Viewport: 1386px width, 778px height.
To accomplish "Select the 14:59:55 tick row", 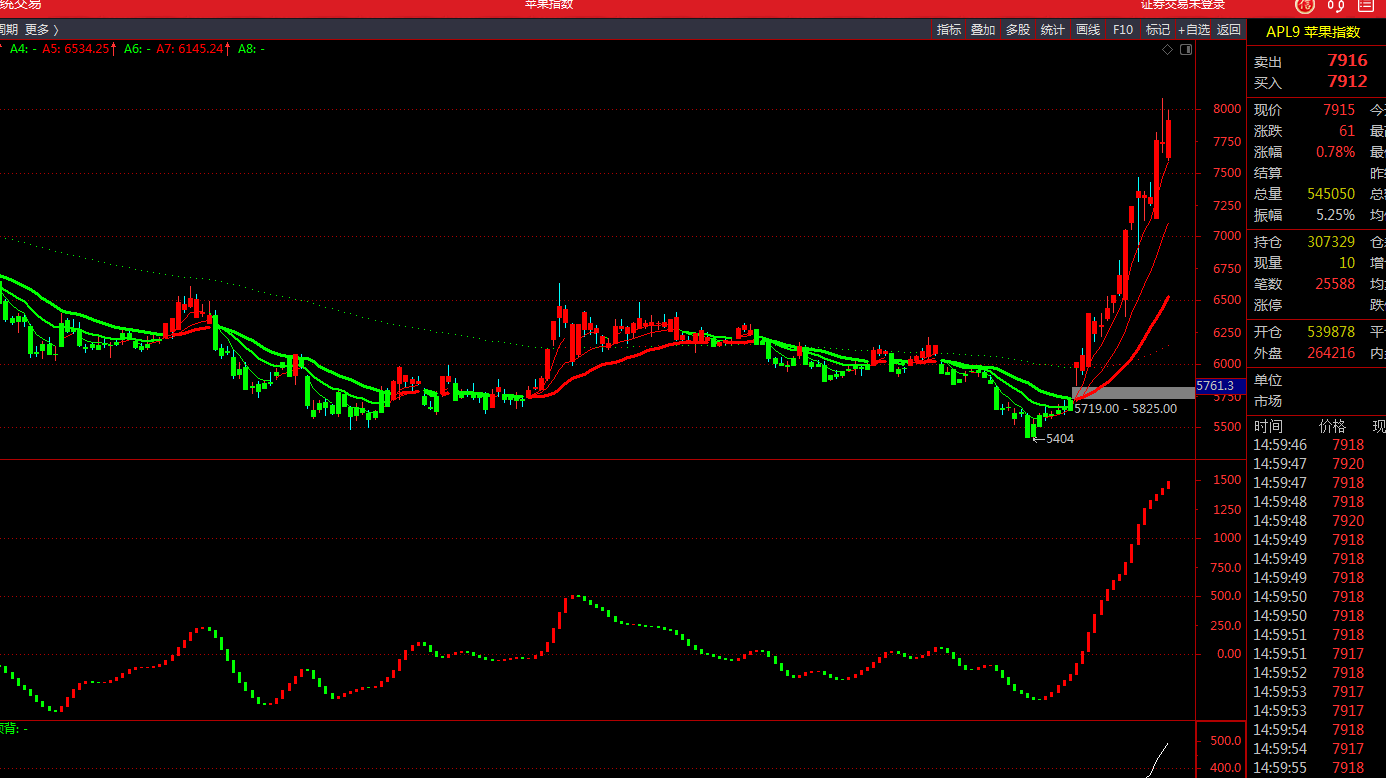I will (1317, 768).
